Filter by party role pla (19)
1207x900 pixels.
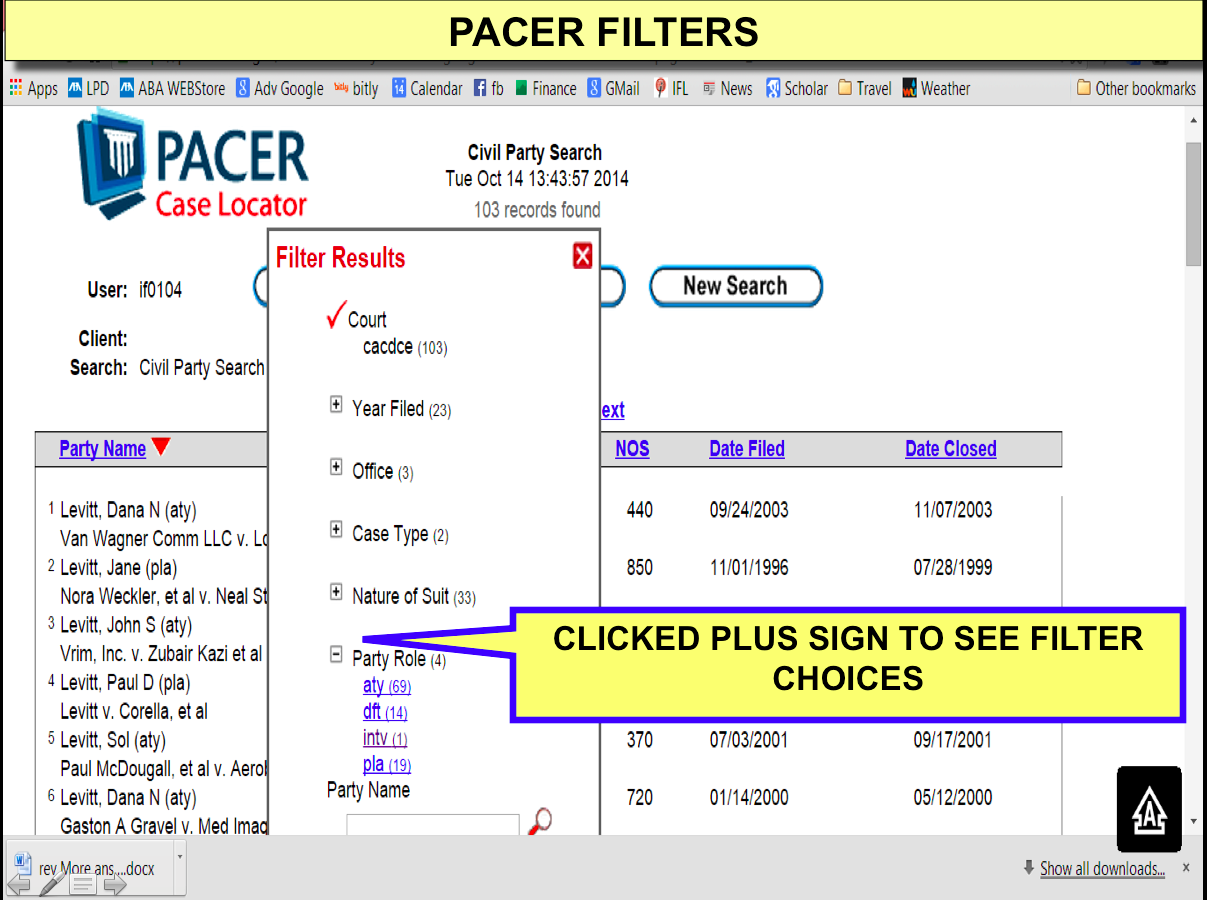387,765
